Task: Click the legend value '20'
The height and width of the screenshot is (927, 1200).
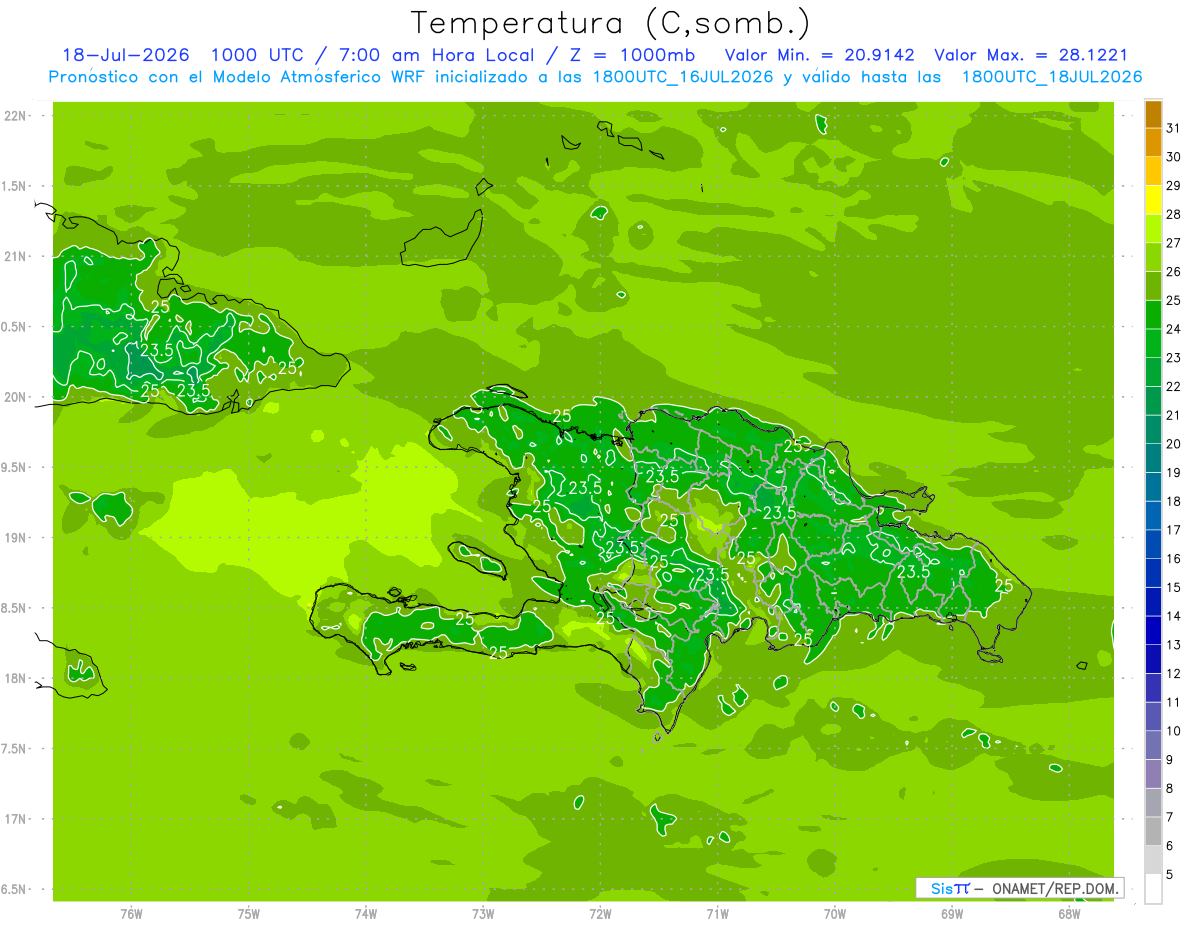Action: point(1173,444)
